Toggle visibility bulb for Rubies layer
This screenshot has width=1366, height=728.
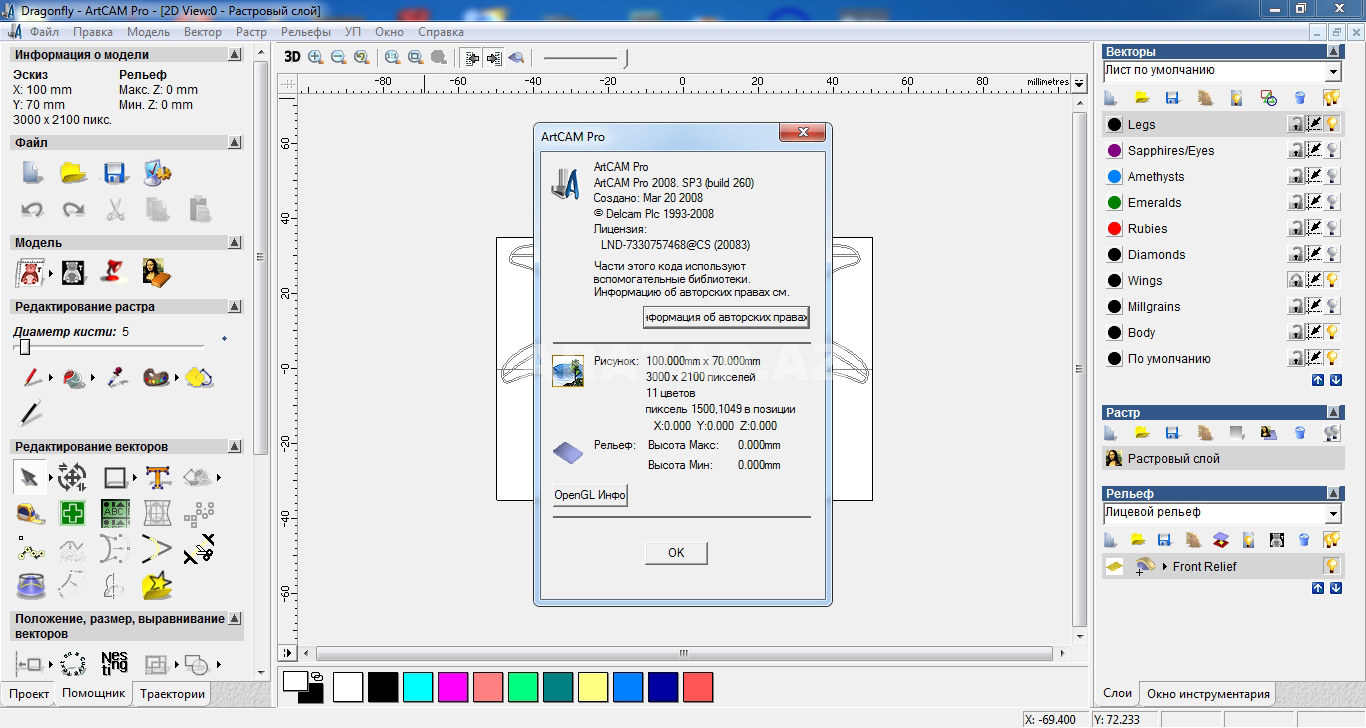click(x=1332, y=228)
